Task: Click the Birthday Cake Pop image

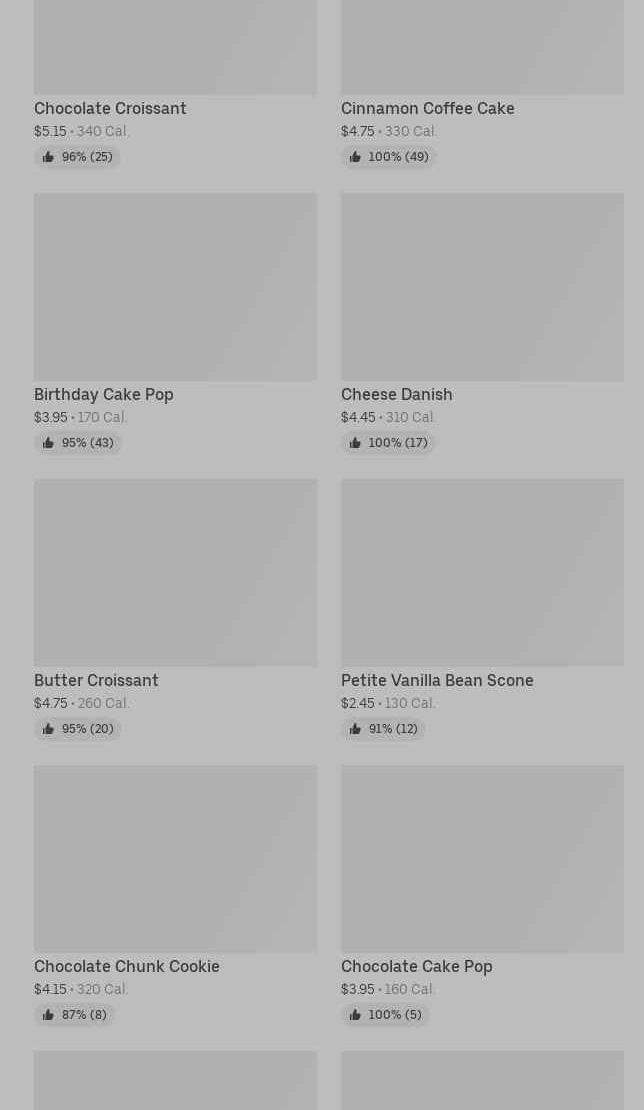Action: [x=175, y=286]
